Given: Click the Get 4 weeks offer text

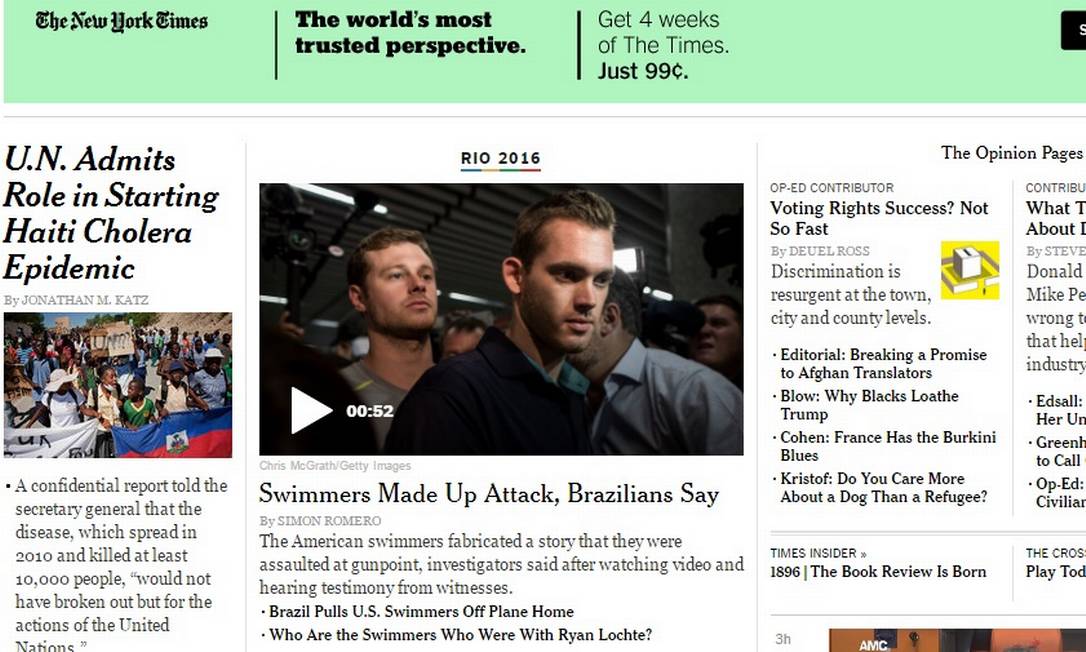Looking at the screenshot, I should click(x=663, y=45).
